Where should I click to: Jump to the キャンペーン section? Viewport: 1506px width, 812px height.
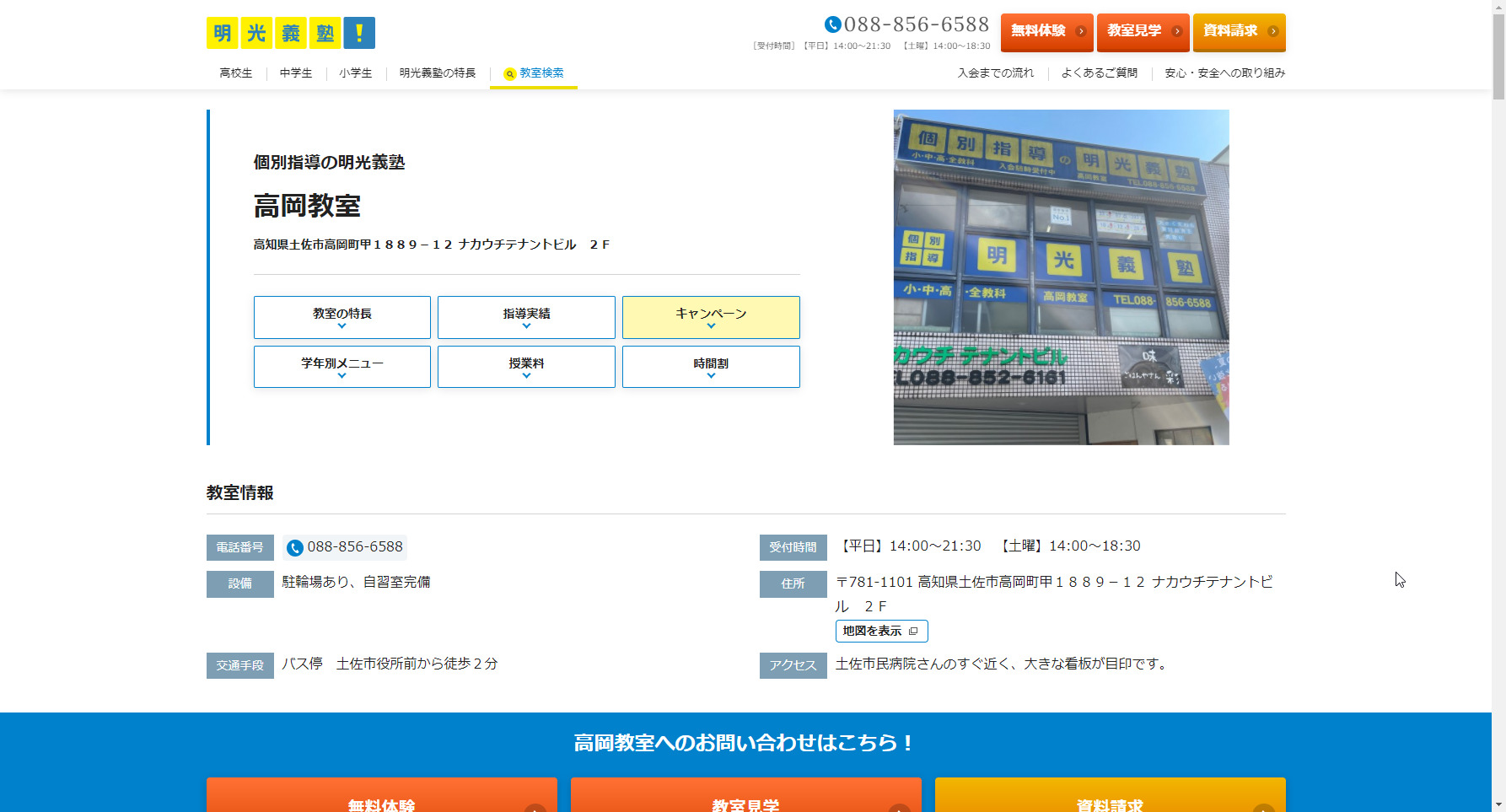pos(711,317)
